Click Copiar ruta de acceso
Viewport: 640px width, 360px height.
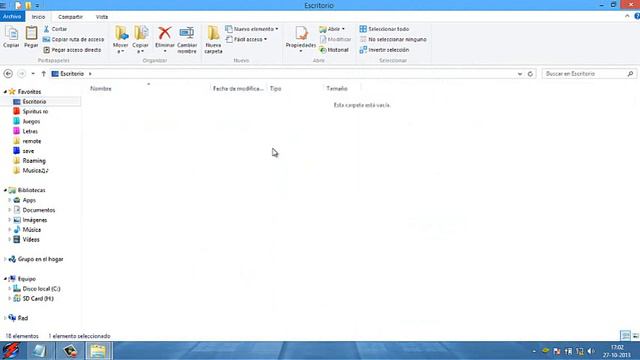pyautogui.click(x=73, y=40)
